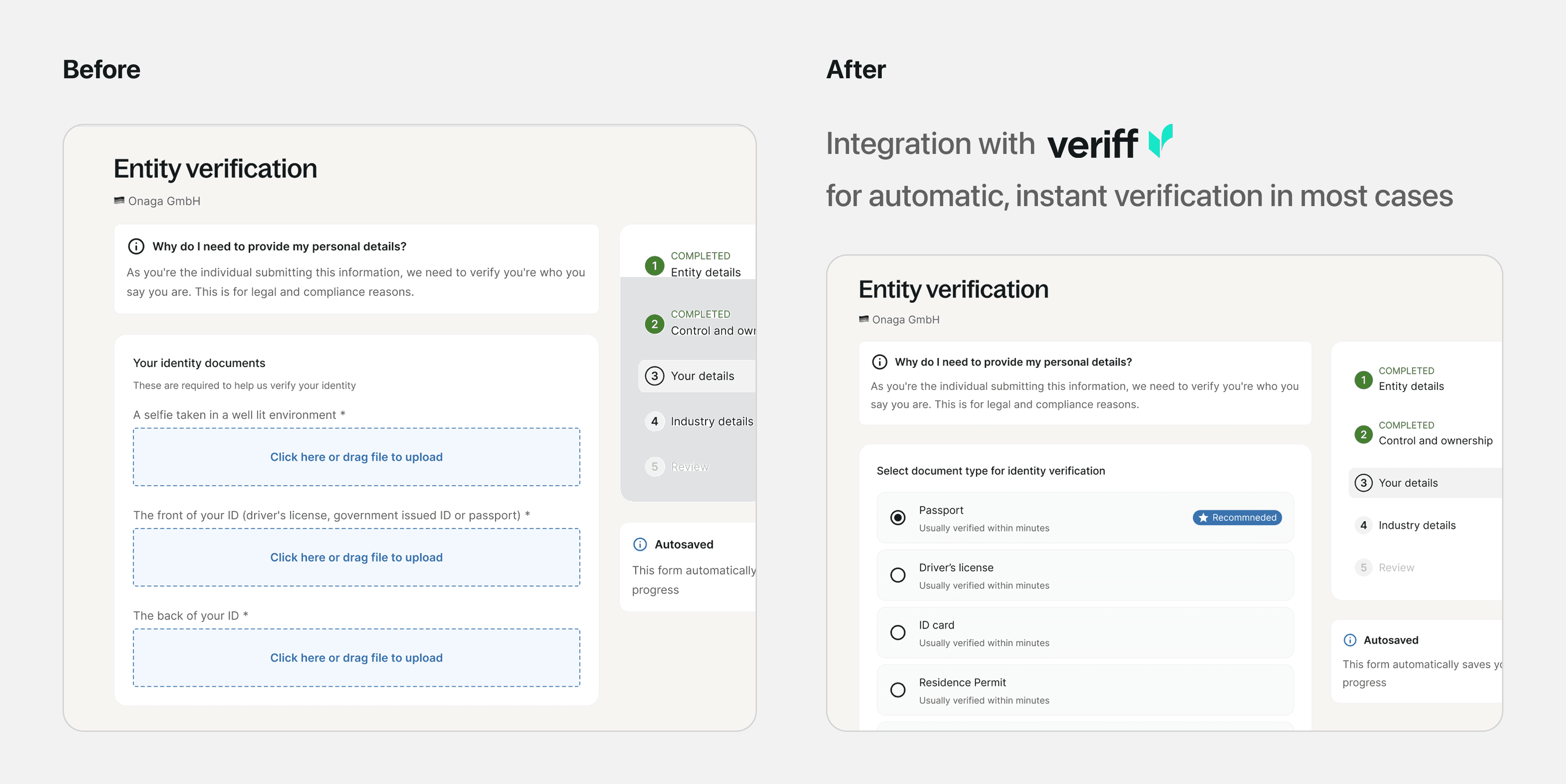Viewport: 1566px width, 784px height.
Task: Click the "Autosaved" title in After panel
Action: [1390, 640]
